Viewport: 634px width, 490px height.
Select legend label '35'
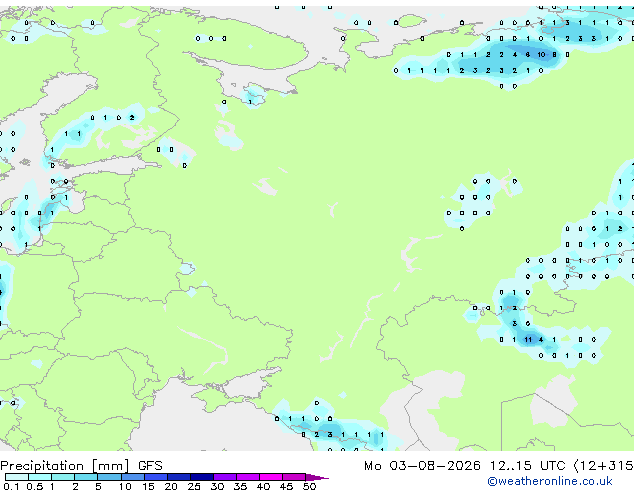[241, 486]
